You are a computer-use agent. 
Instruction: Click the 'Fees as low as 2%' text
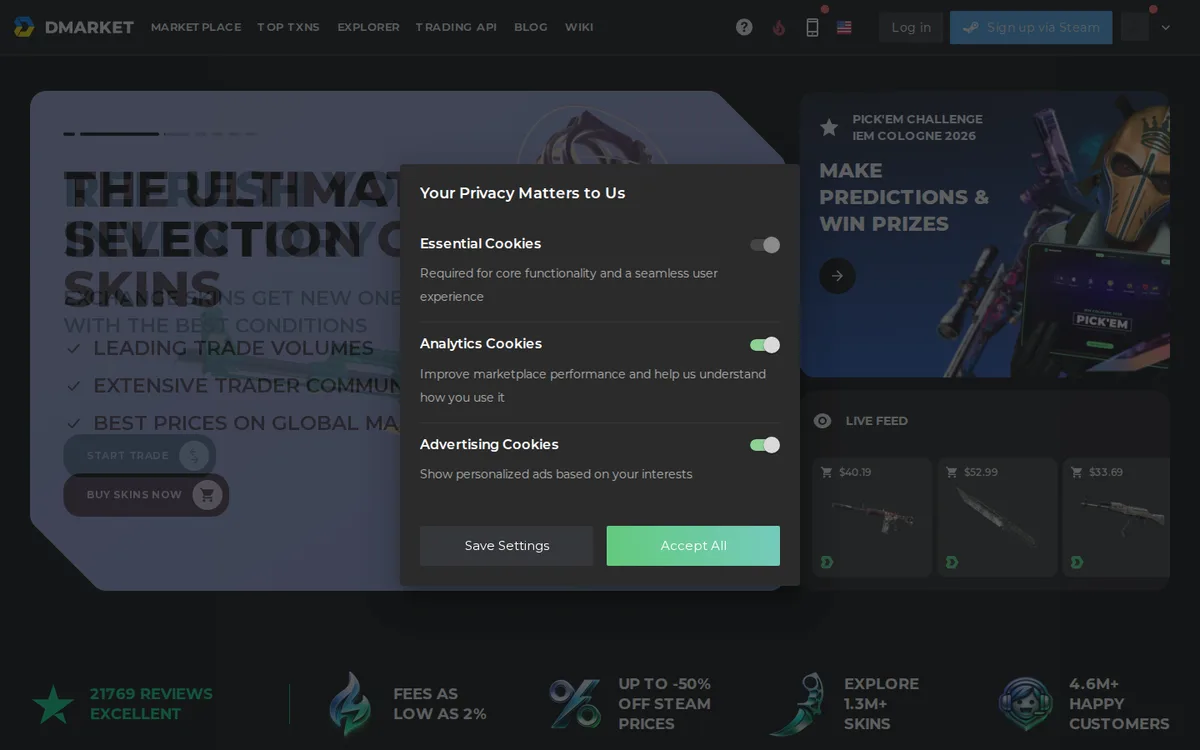tap(440, 704)
